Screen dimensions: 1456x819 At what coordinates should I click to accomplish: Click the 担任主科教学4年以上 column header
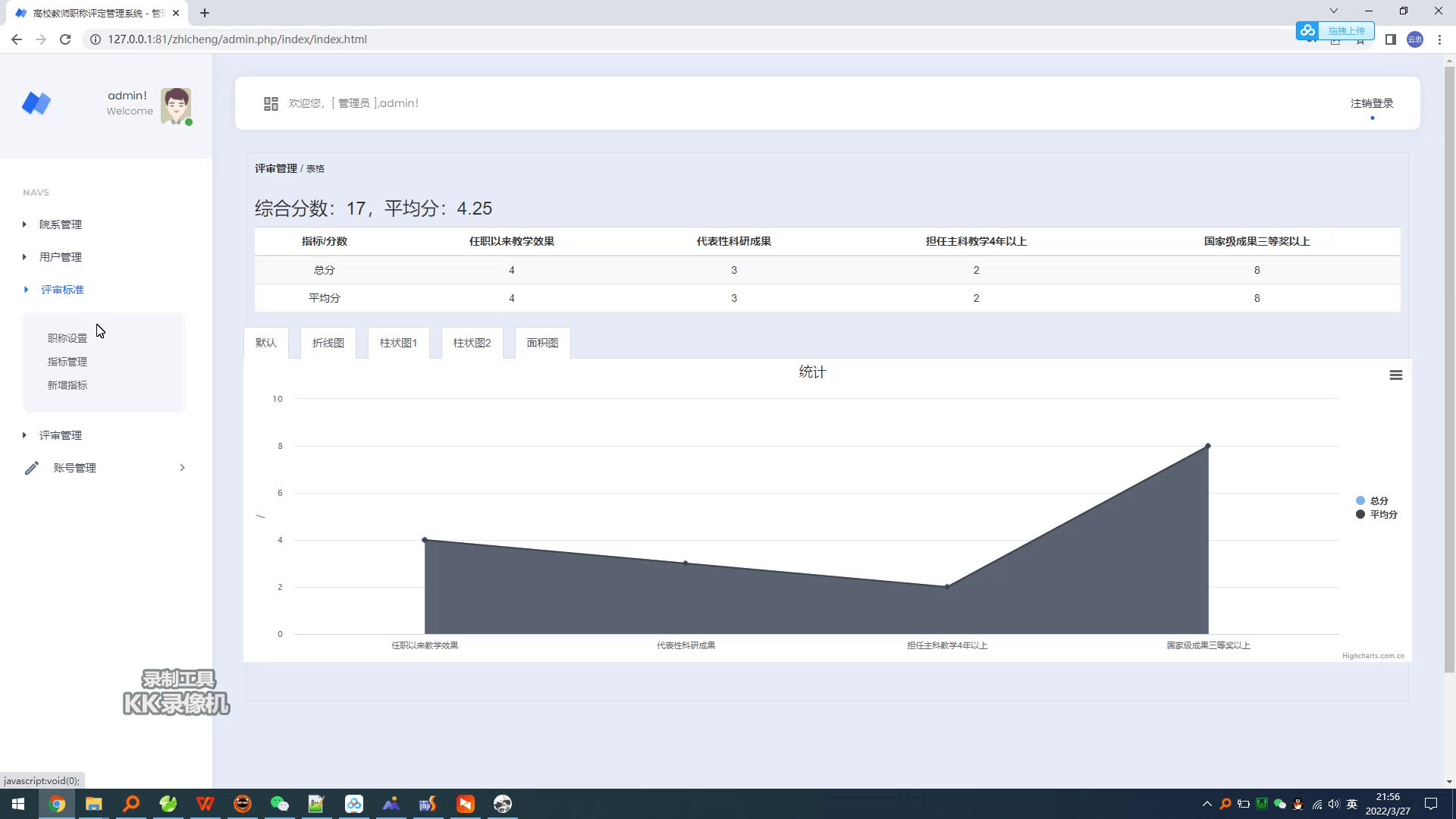pyautogui.click(x=976, y=241)
